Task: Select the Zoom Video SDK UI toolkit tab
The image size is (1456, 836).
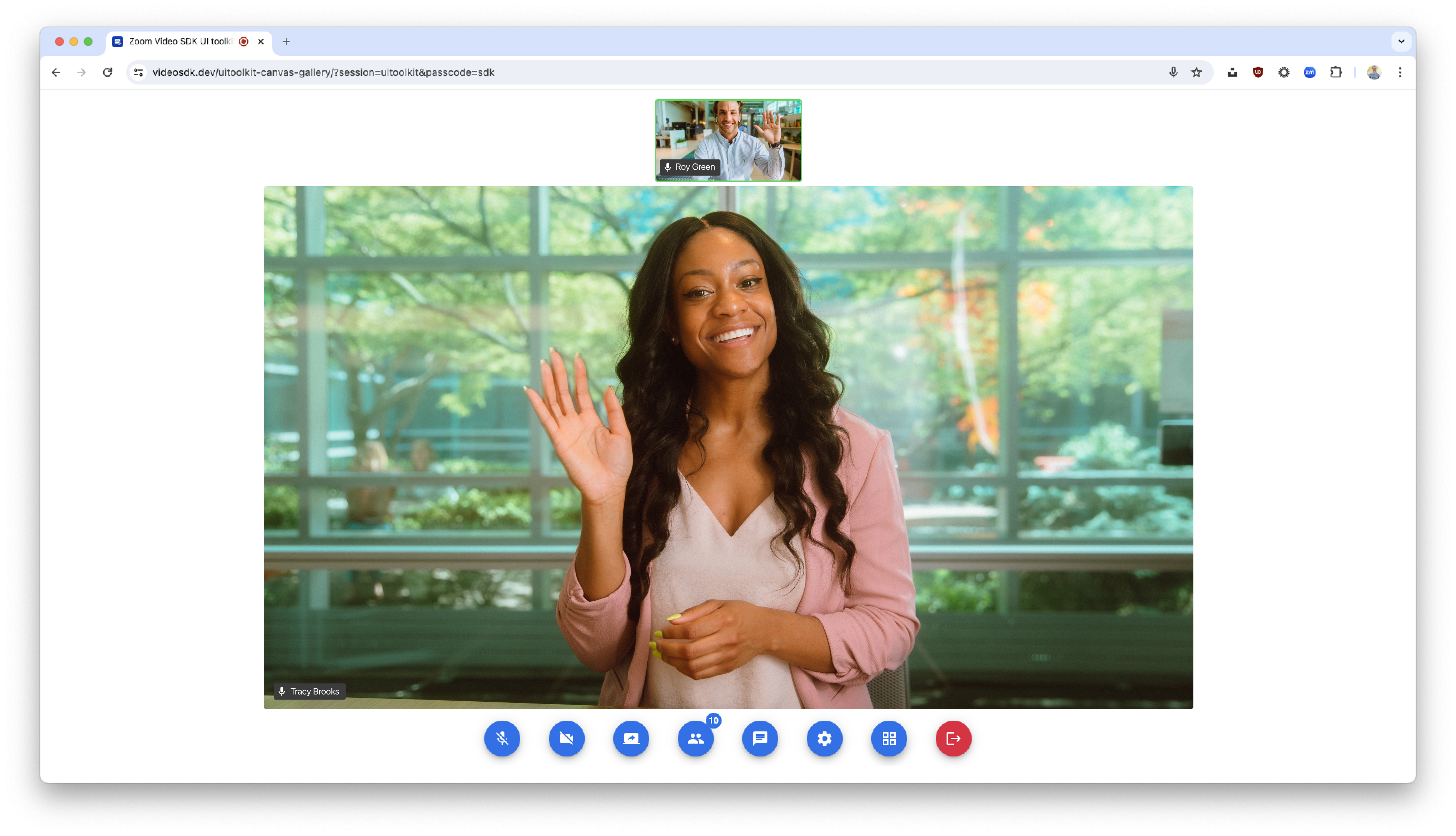Action: click(178, 41)
